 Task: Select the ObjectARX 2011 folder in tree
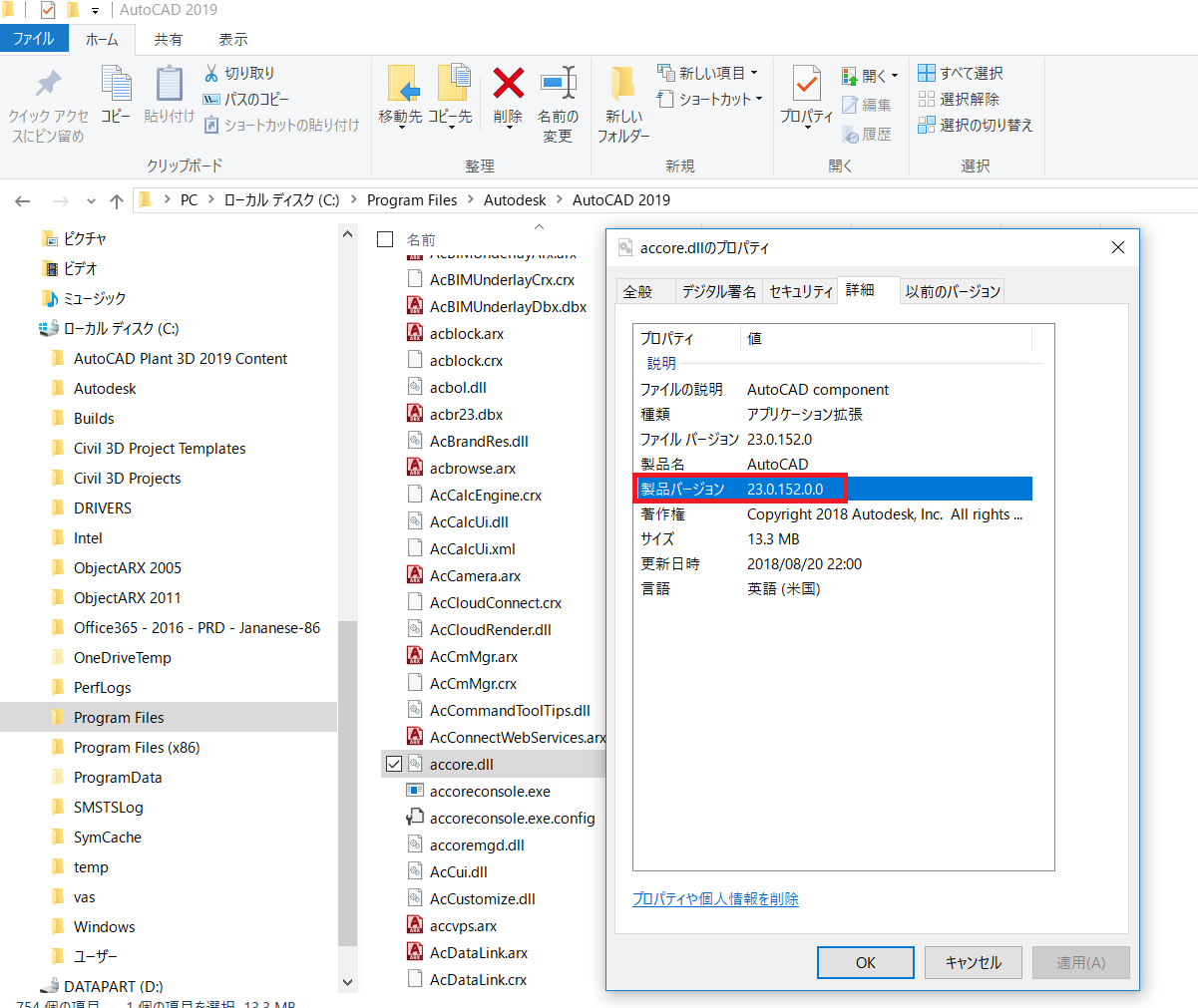128,598
